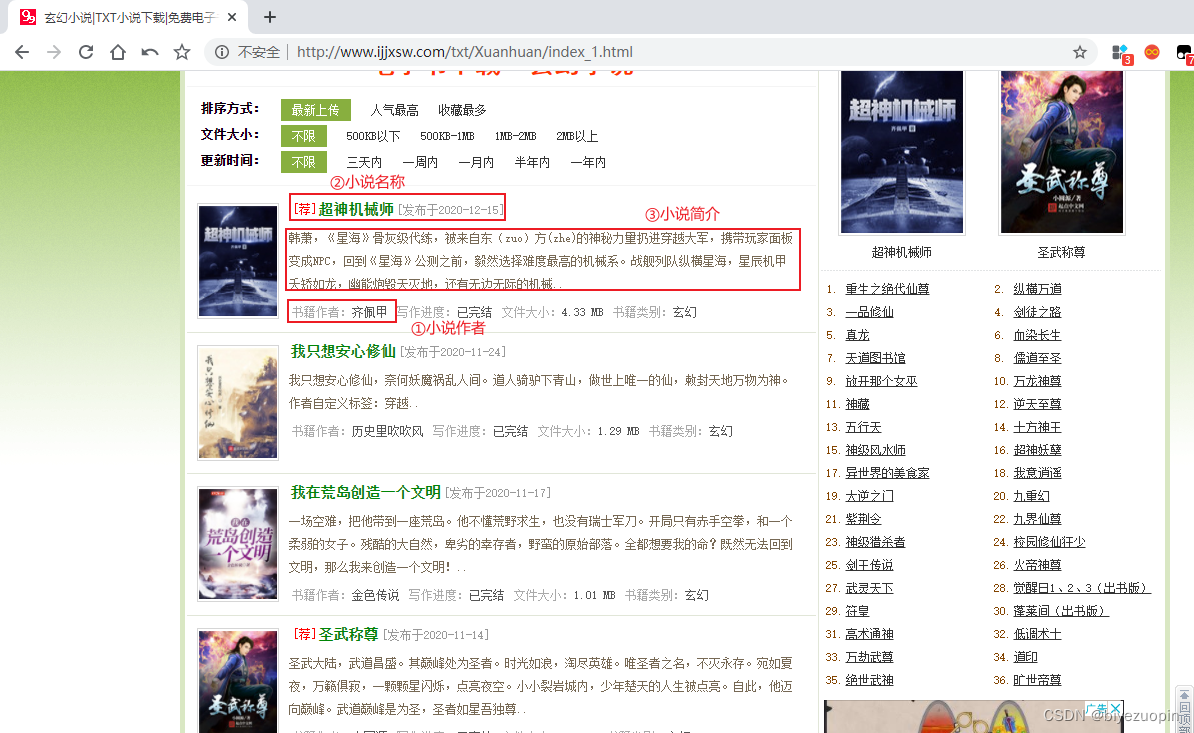Click the "不安全" site info icon

tap(220, 51)
